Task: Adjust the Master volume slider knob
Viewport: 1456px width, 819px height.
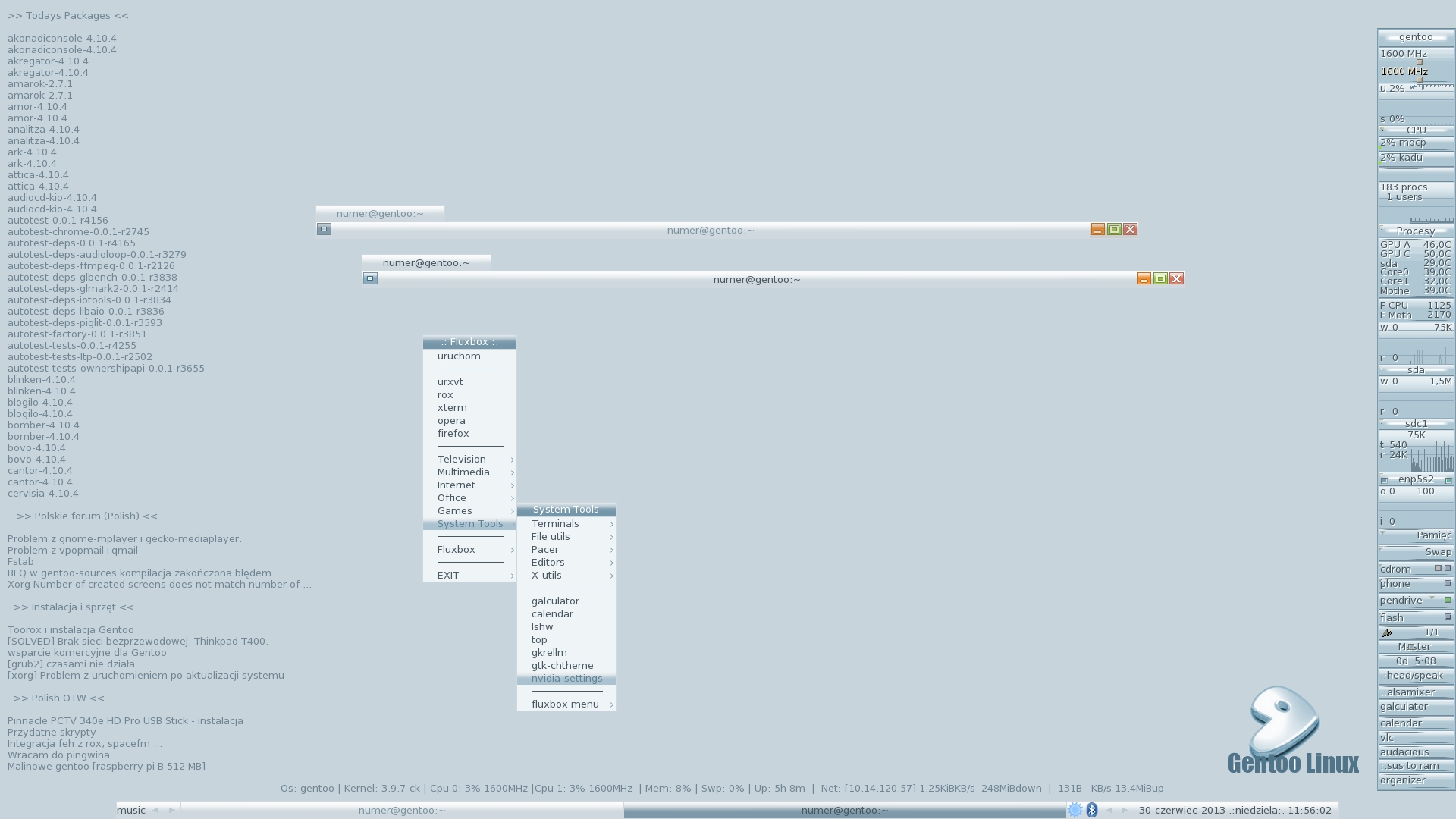Action: coord(1411,646)
